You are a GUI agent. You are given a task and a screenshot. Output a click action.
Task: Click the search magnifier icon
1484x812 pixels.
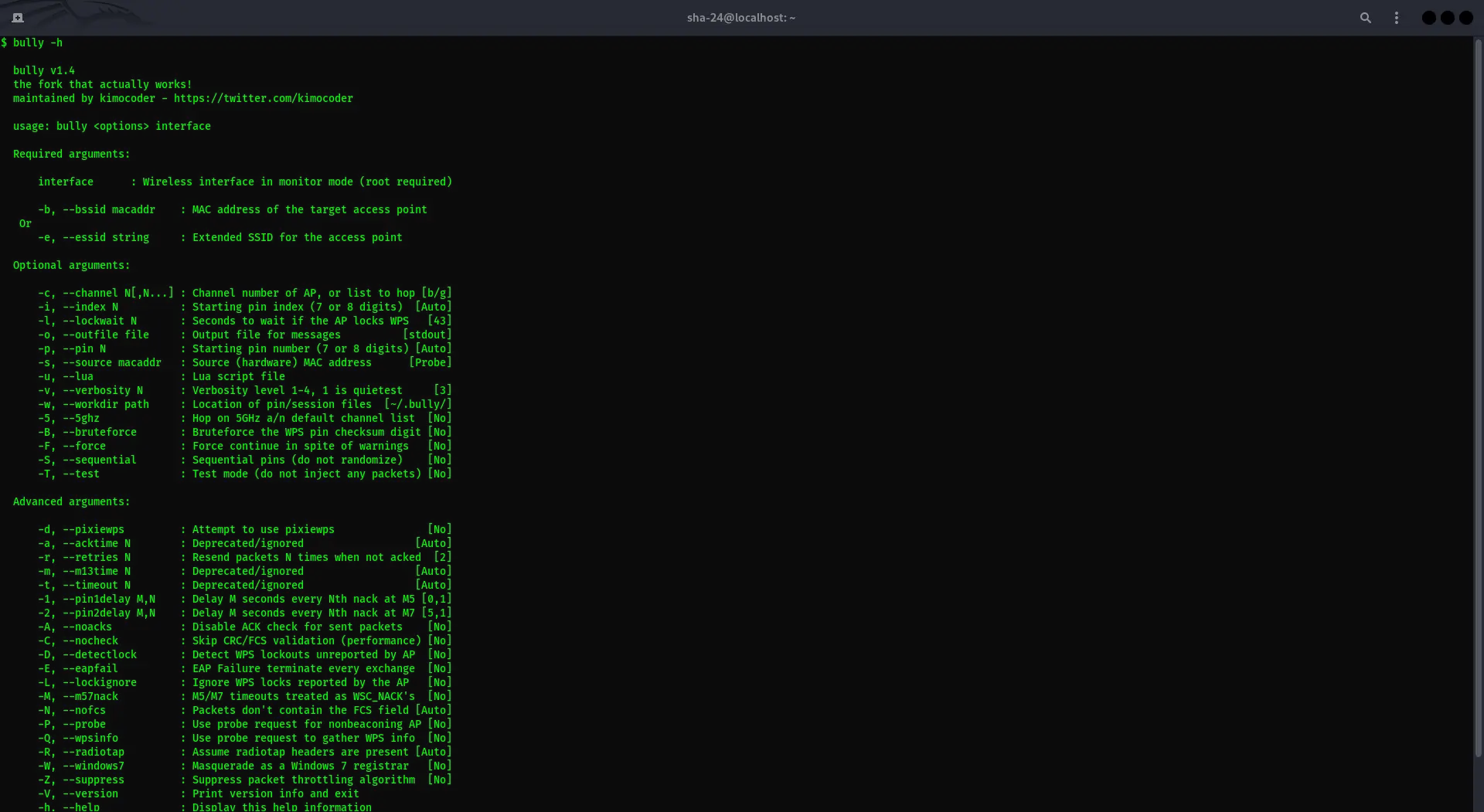tap(1365, 18)
